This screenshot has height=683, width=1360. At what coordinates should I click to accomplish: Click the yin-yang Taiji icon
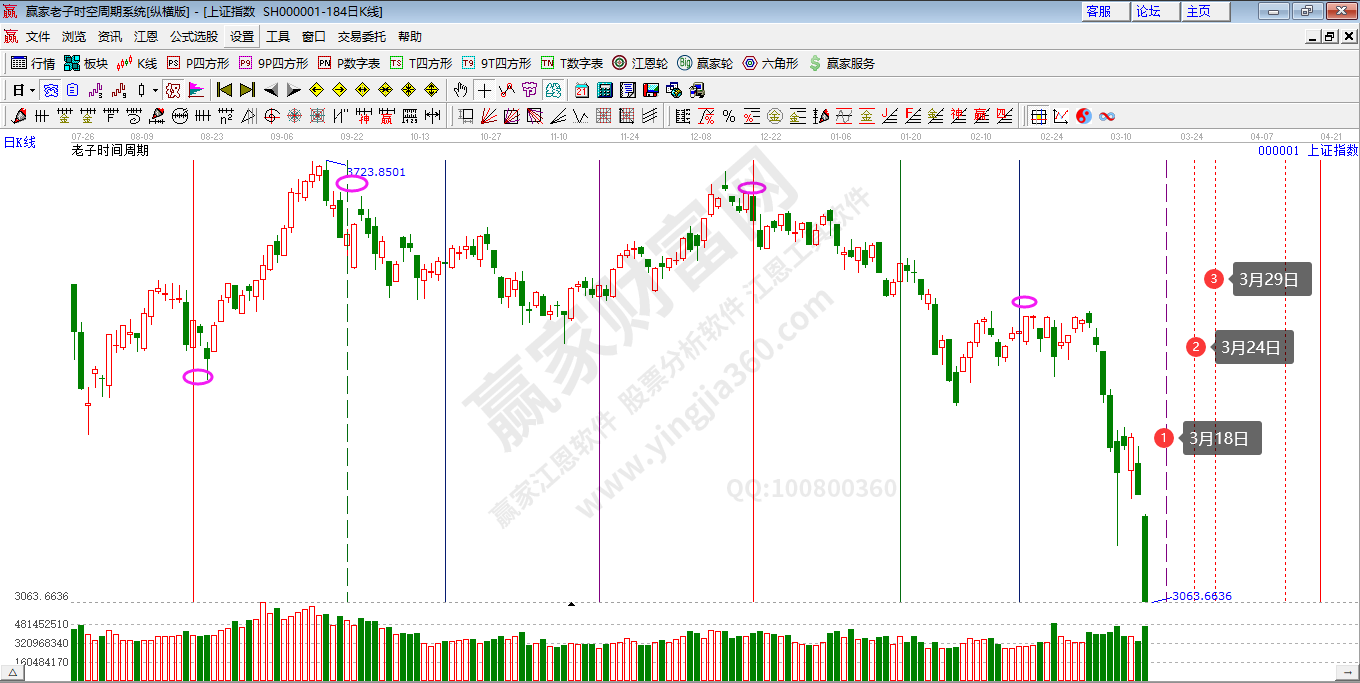pos(1083,116)
